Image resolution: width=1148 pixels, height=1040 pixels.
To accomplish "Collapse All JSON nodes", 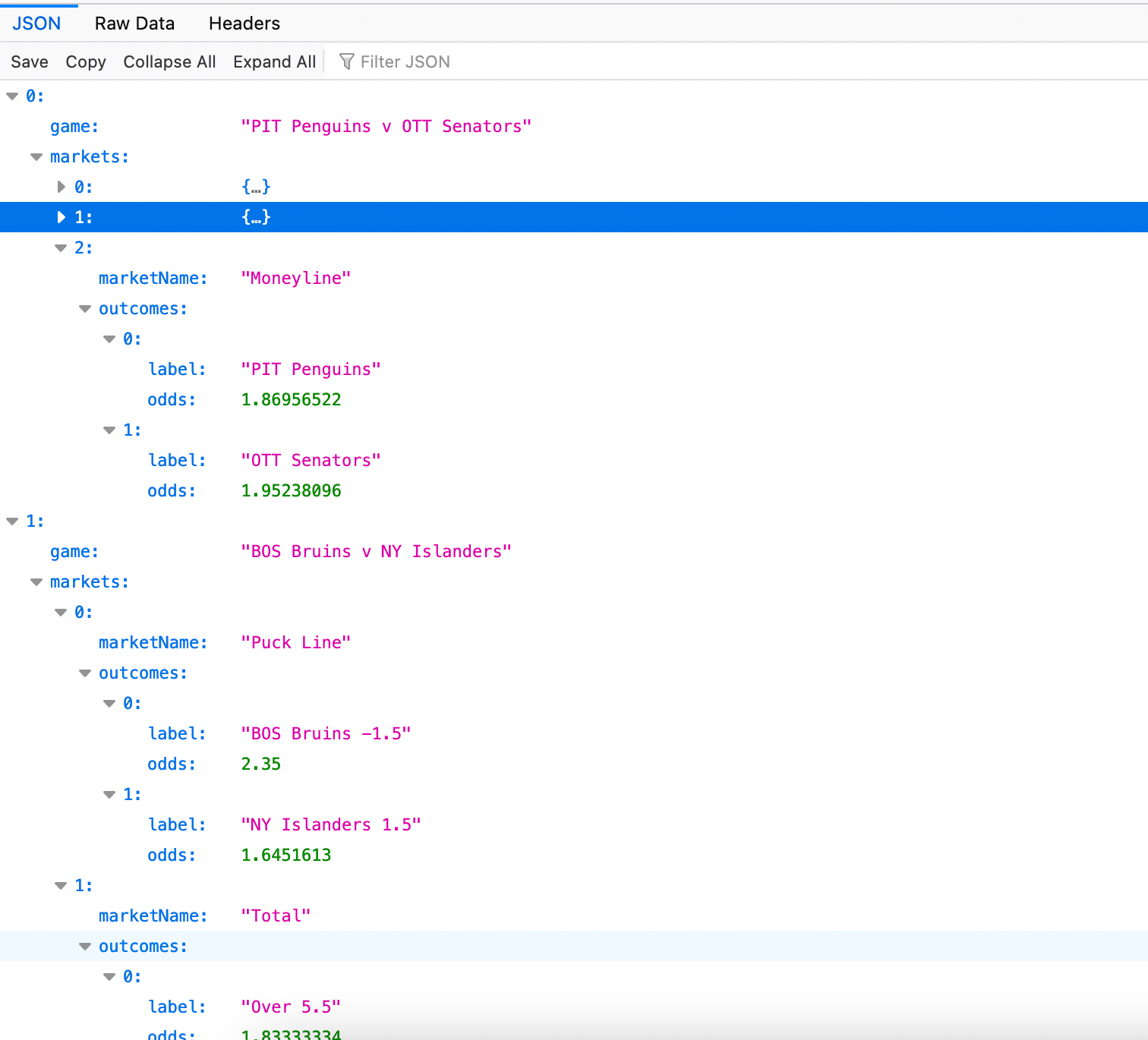I will pos(169,62).
